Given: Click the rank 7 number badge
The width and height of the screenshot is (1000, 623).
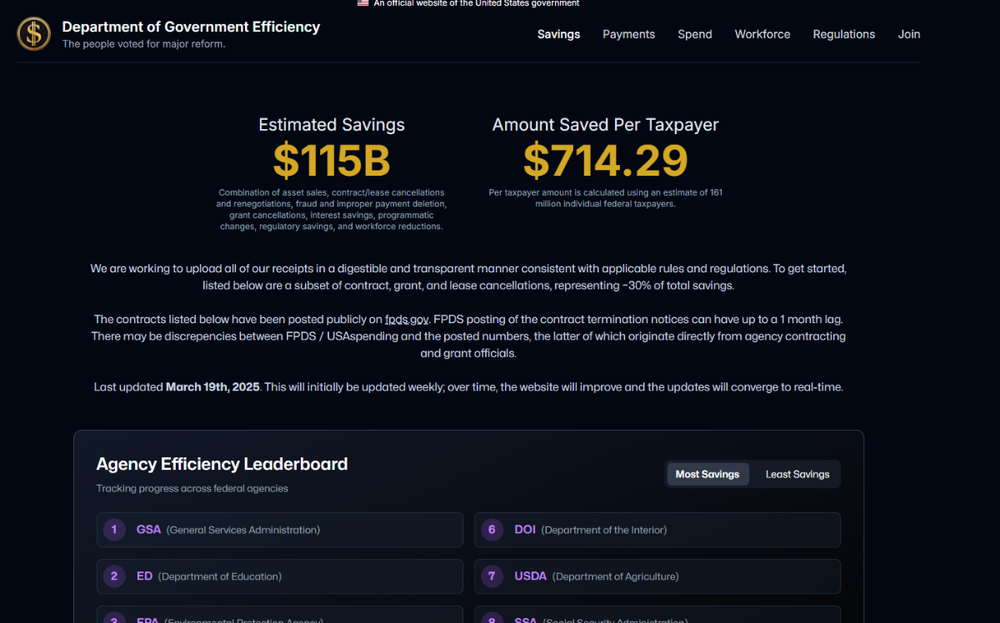Looking at the screenshot, I should (x=491, y=576).
